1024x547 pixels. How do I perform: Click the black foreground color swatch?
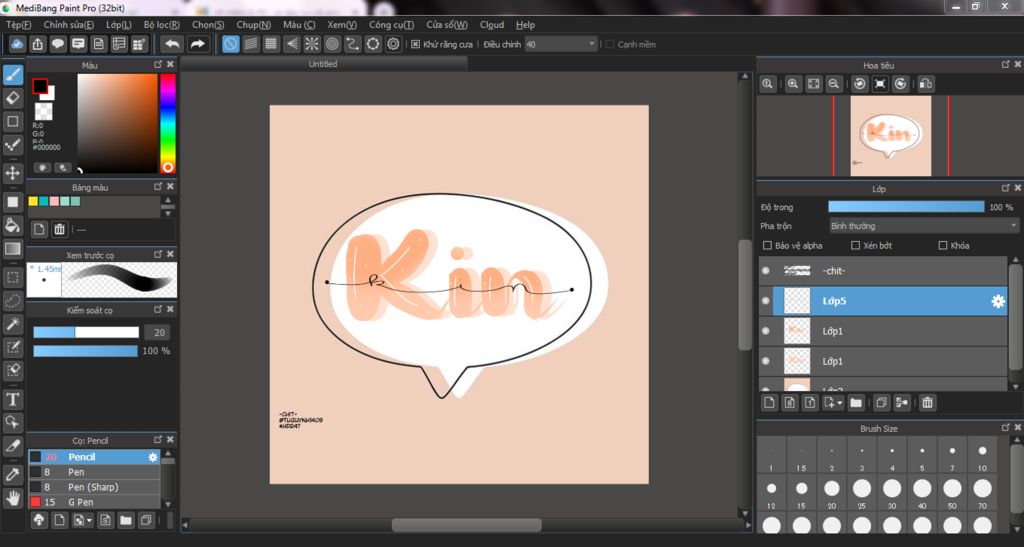(x=40, y=86)
